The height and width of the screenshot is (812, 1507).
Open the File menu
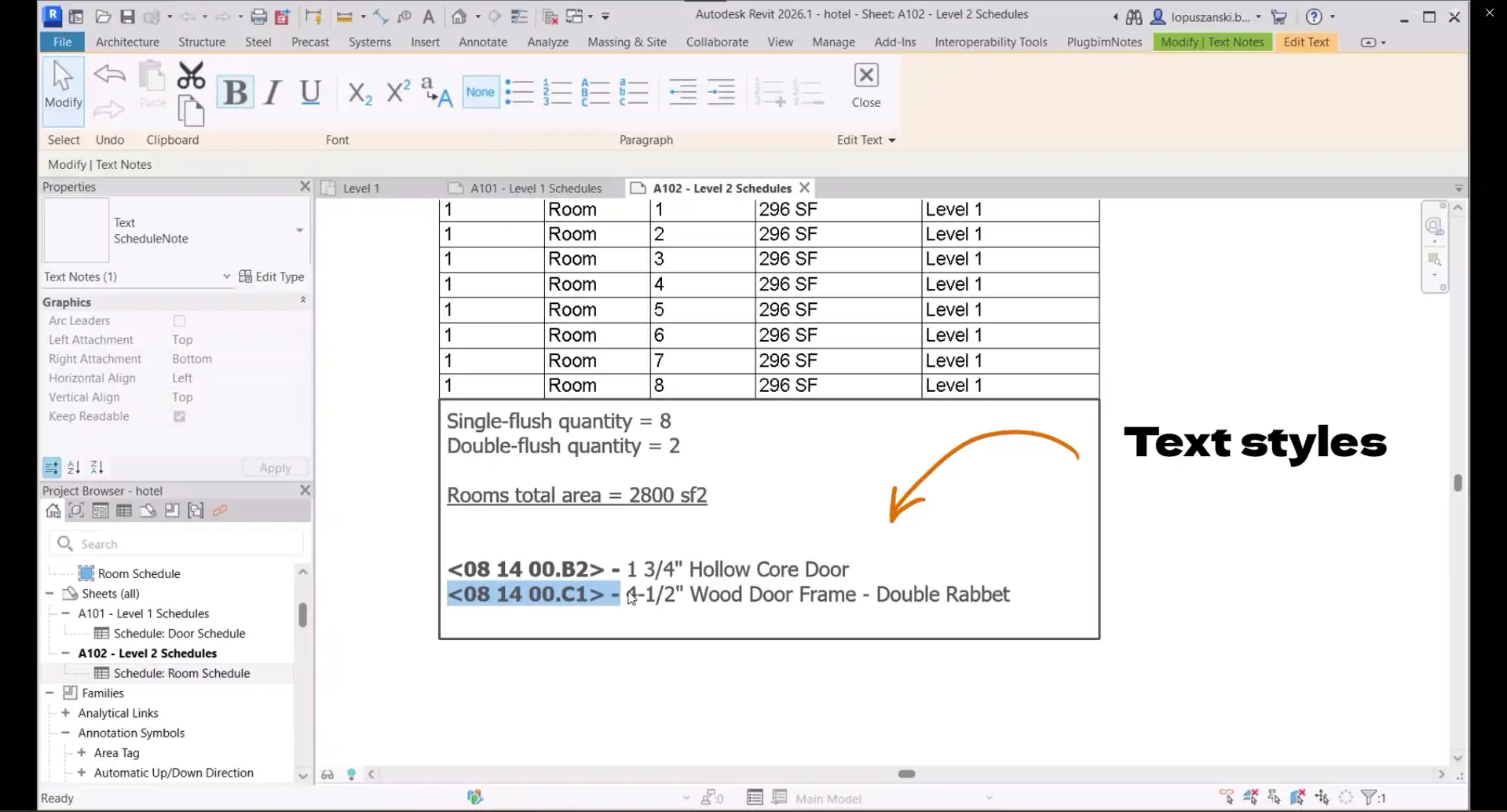62,42
